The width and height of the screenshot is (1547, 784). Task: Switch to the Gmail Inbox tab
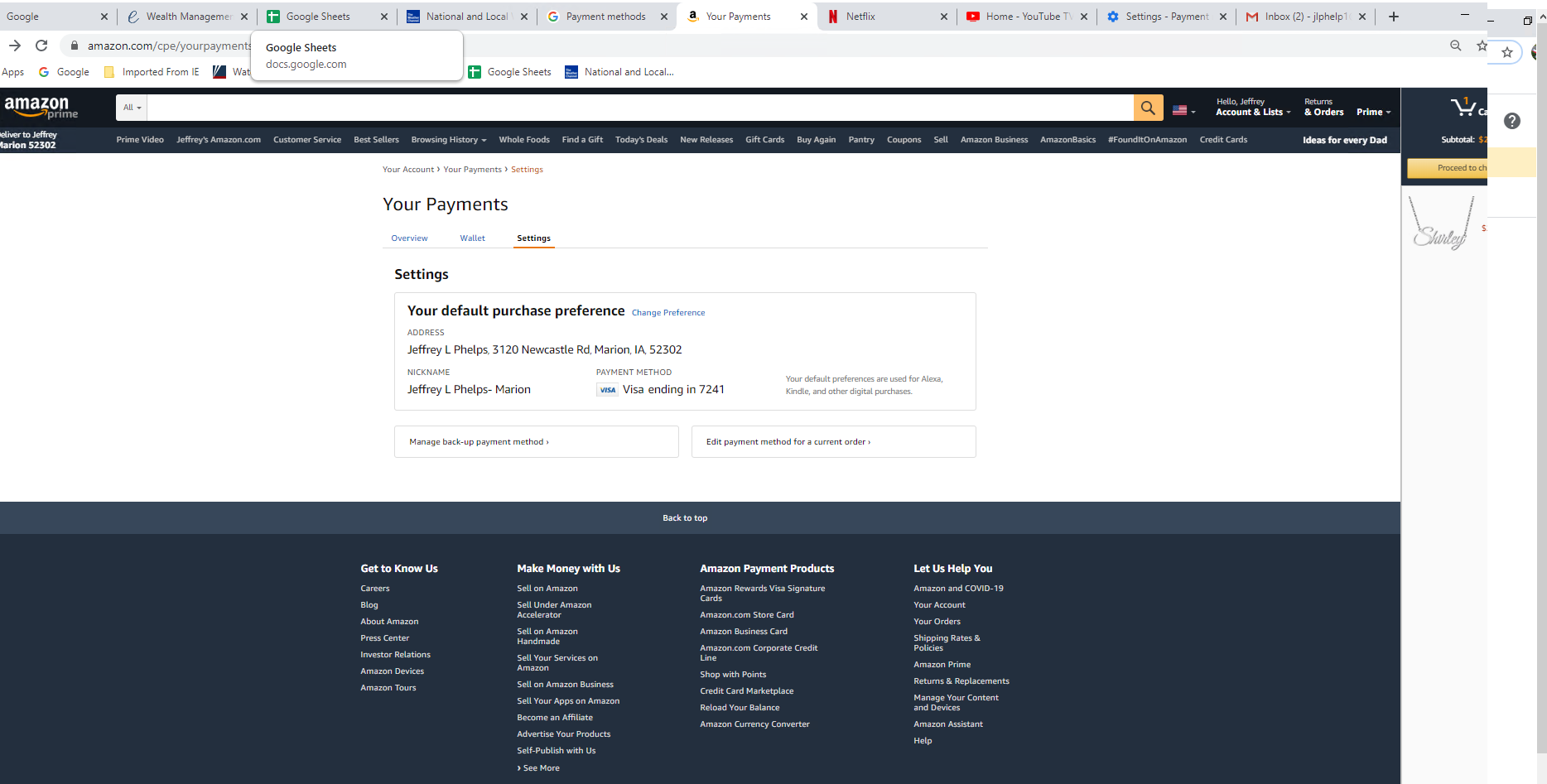coord(1306,17)
